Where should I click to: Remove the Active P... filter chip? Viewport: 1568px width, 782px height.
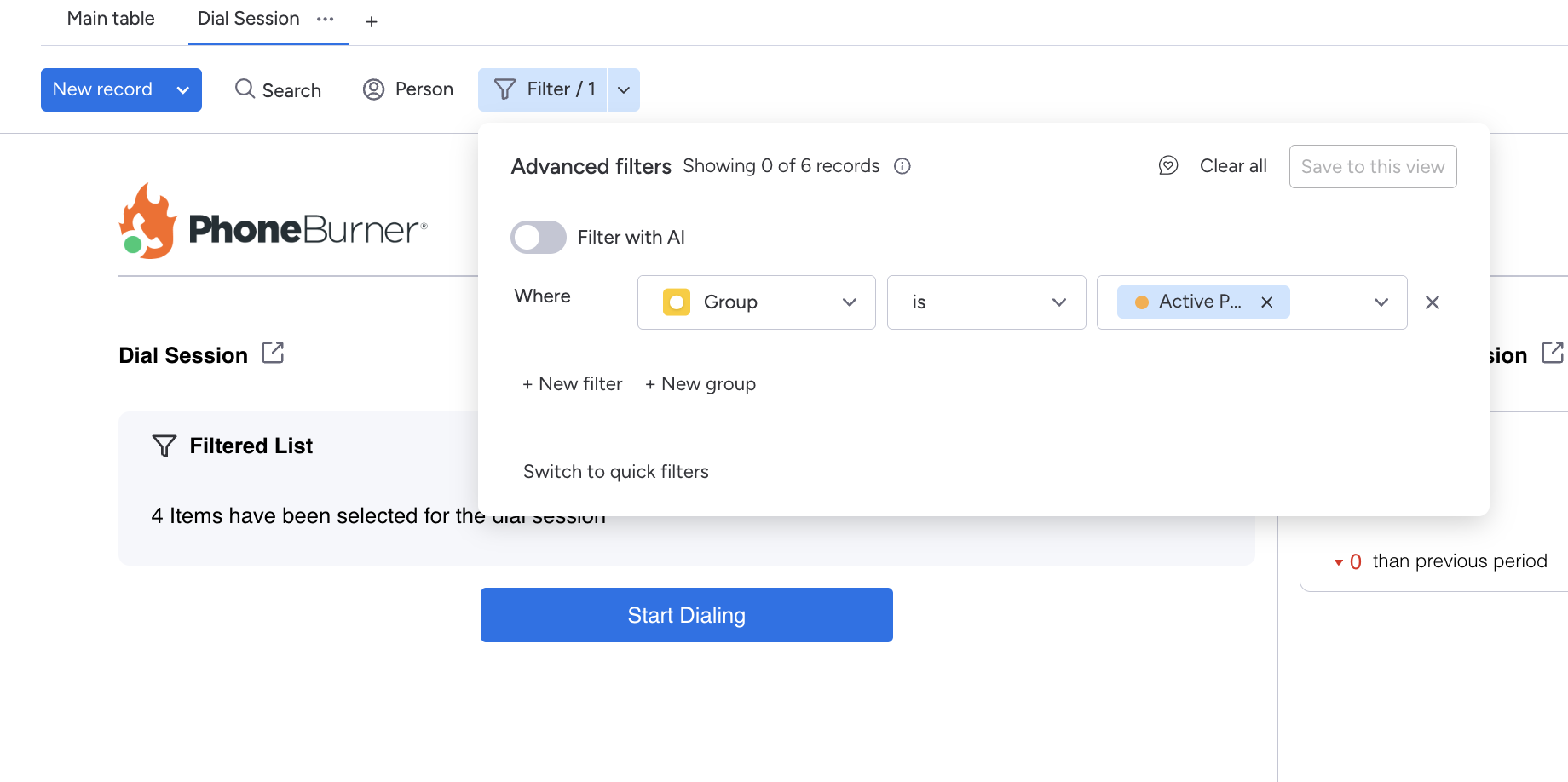point(1266,302)
